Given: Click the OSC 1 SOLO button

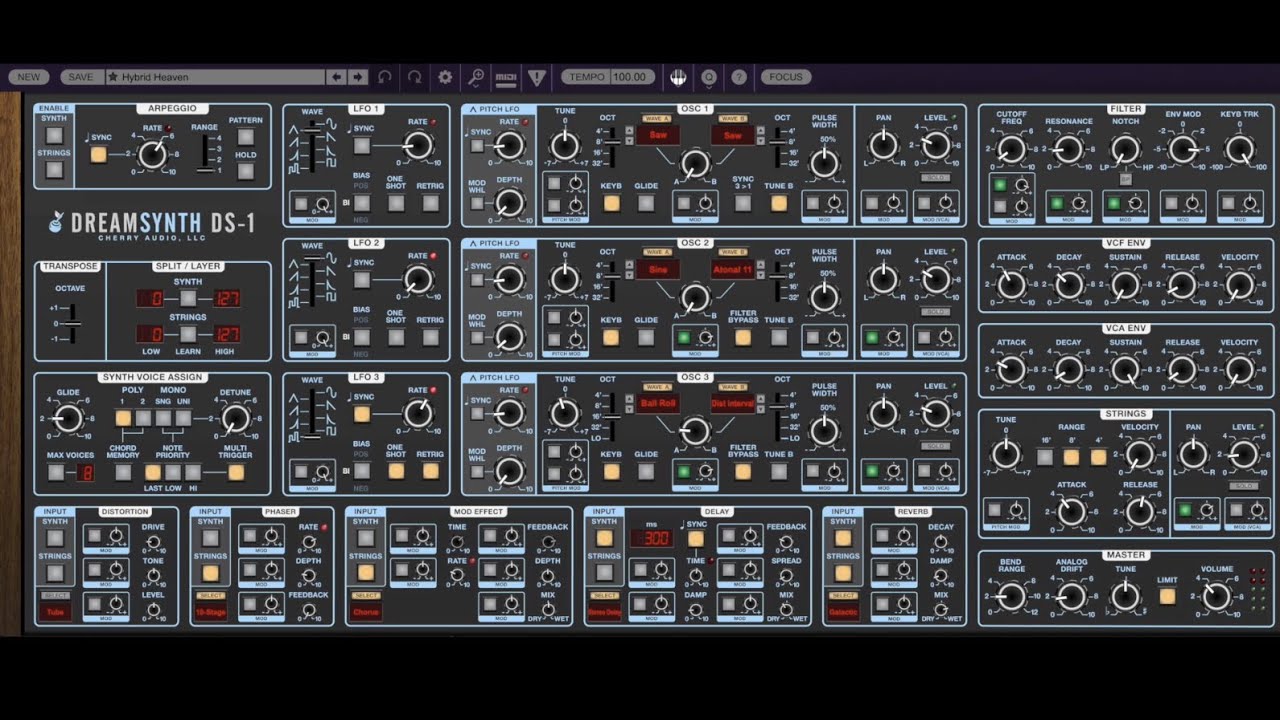Looking at the screenshot, I should (x=936, y=178).
